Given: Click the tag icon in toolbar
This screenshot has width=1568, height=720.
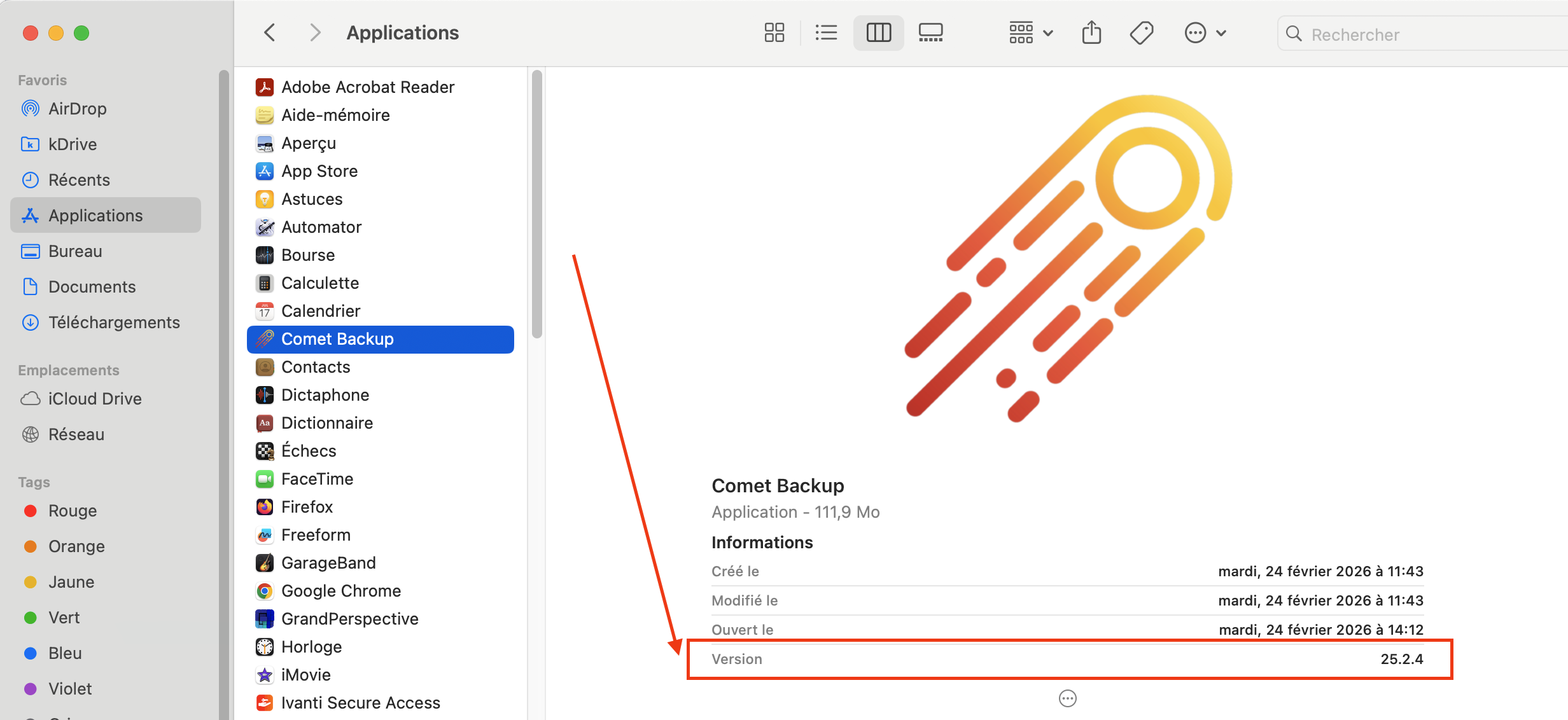Looking at the screenshot, I should click(x=1142, y=33).
